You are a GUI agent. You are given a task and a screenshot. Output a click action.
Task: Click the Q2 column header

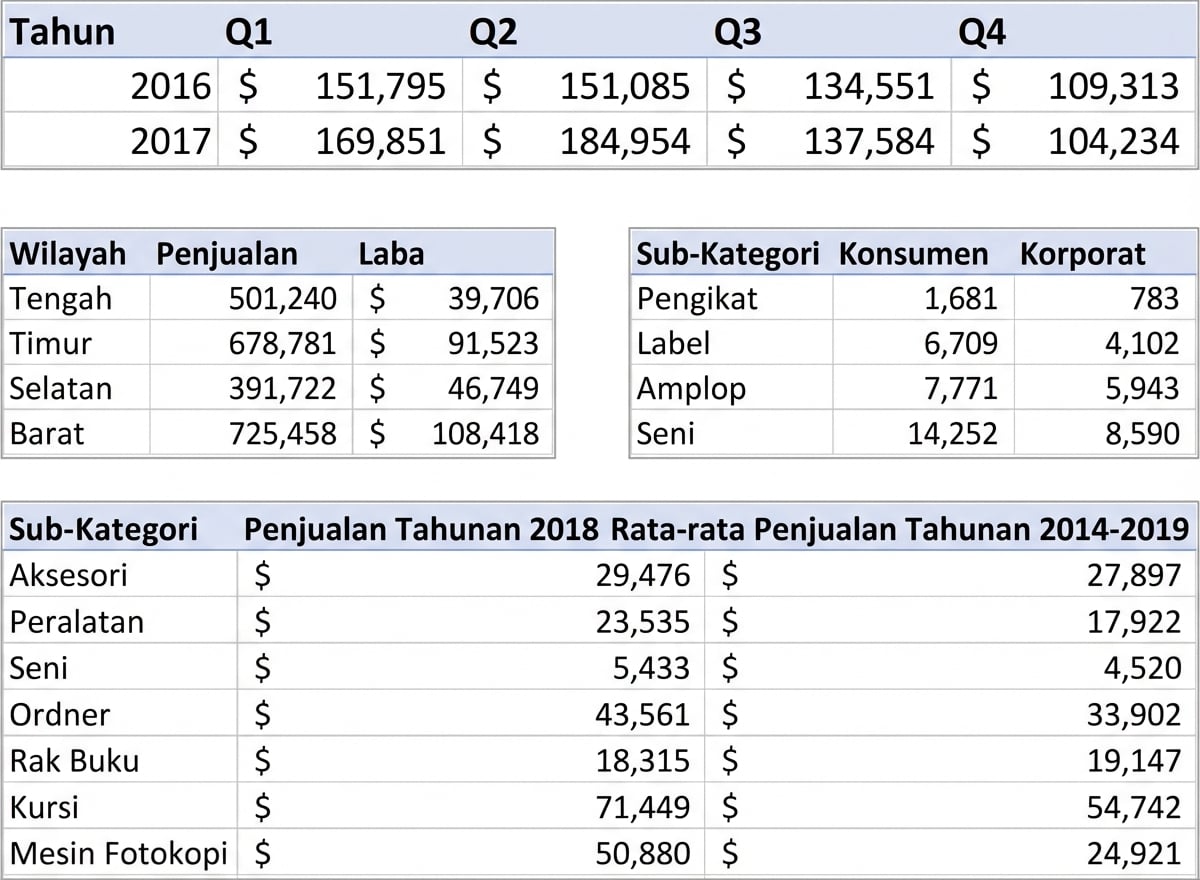pyautogui.click(x=493, y=31)
